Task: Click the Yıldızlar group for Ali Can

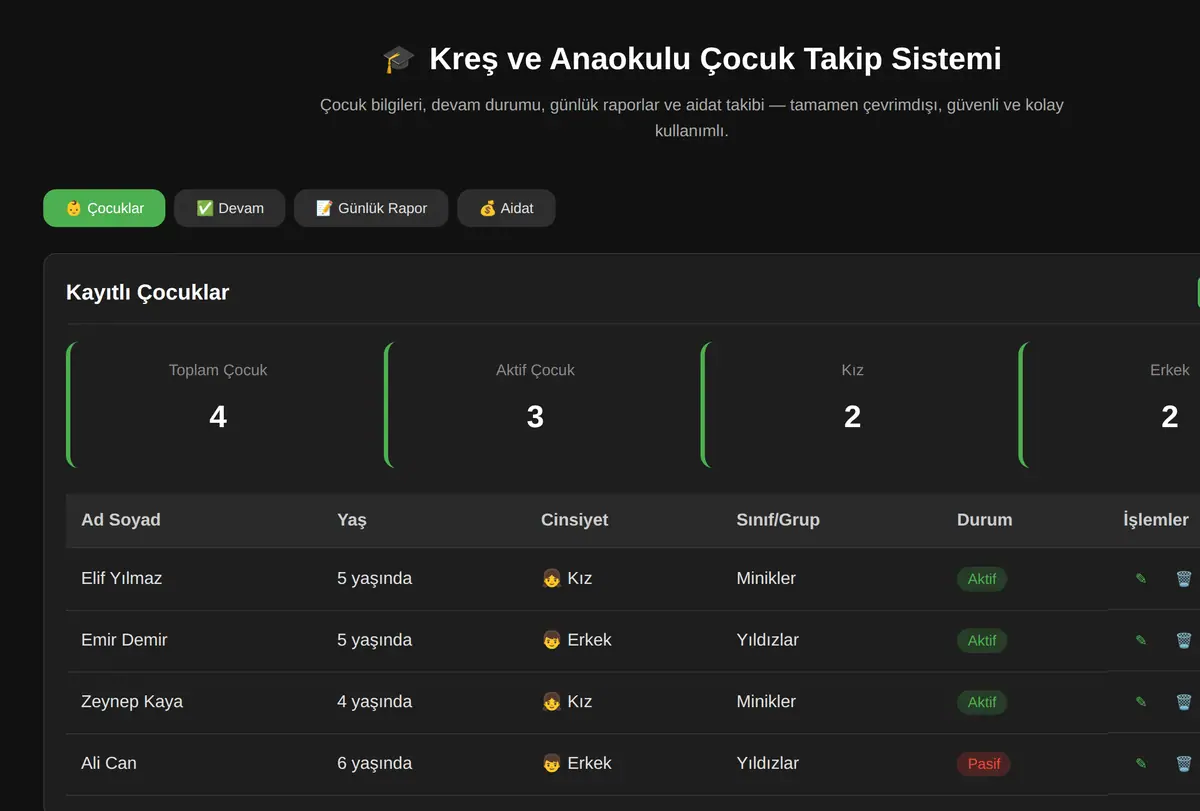Action: click(x=768, y=763)
